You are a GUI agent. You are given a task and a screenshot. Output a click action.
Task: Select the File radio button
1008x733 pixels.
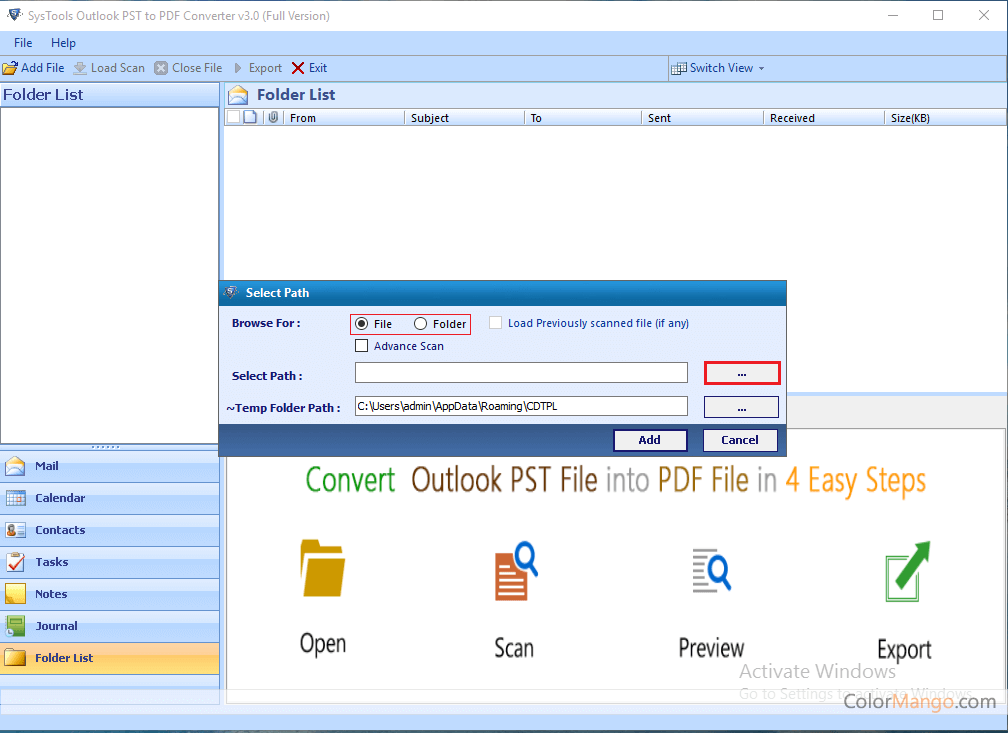click(x=362, y=324)
